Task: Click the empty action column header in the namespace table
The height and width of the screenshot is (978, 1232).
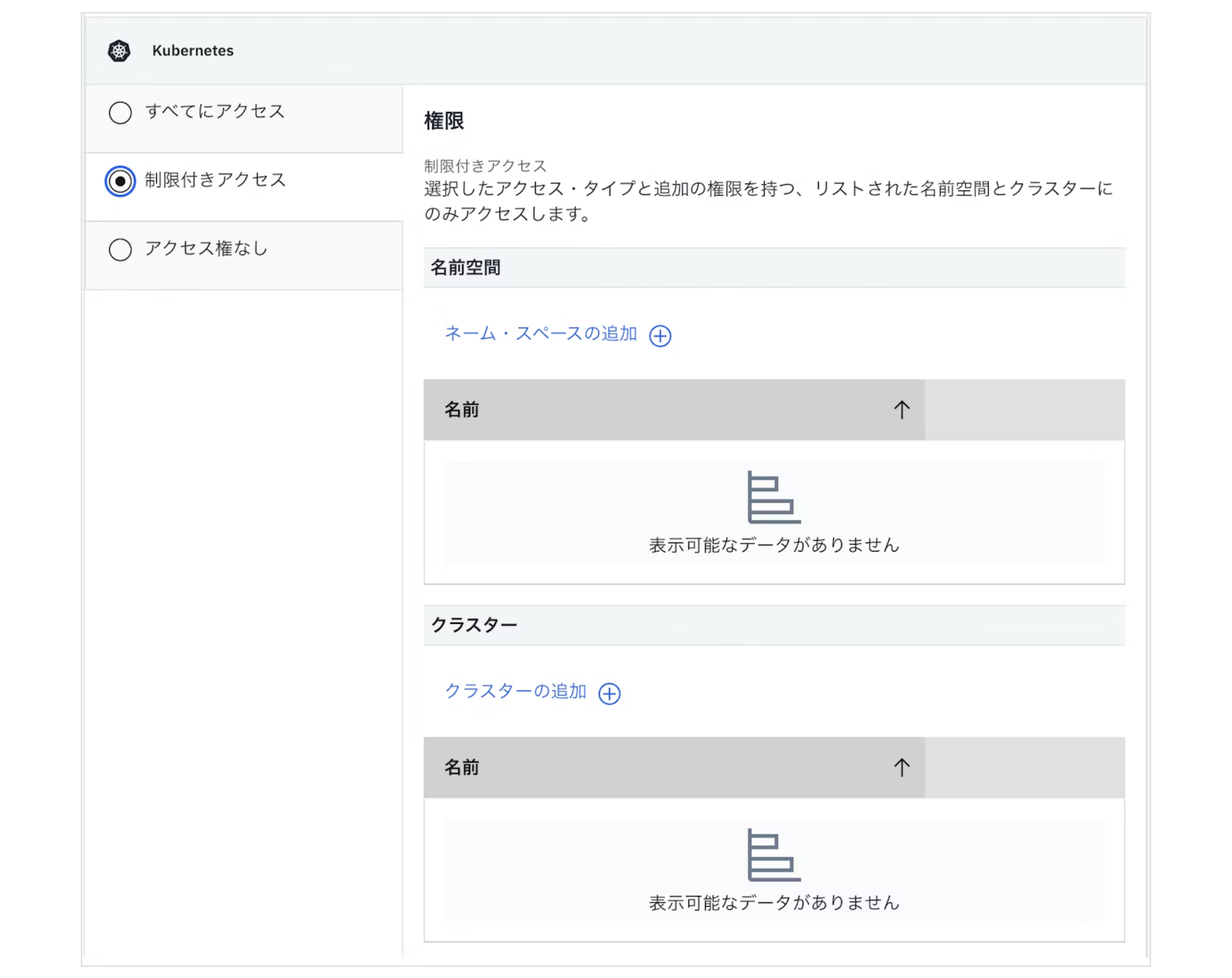Action: click(x=1024, y=410)
